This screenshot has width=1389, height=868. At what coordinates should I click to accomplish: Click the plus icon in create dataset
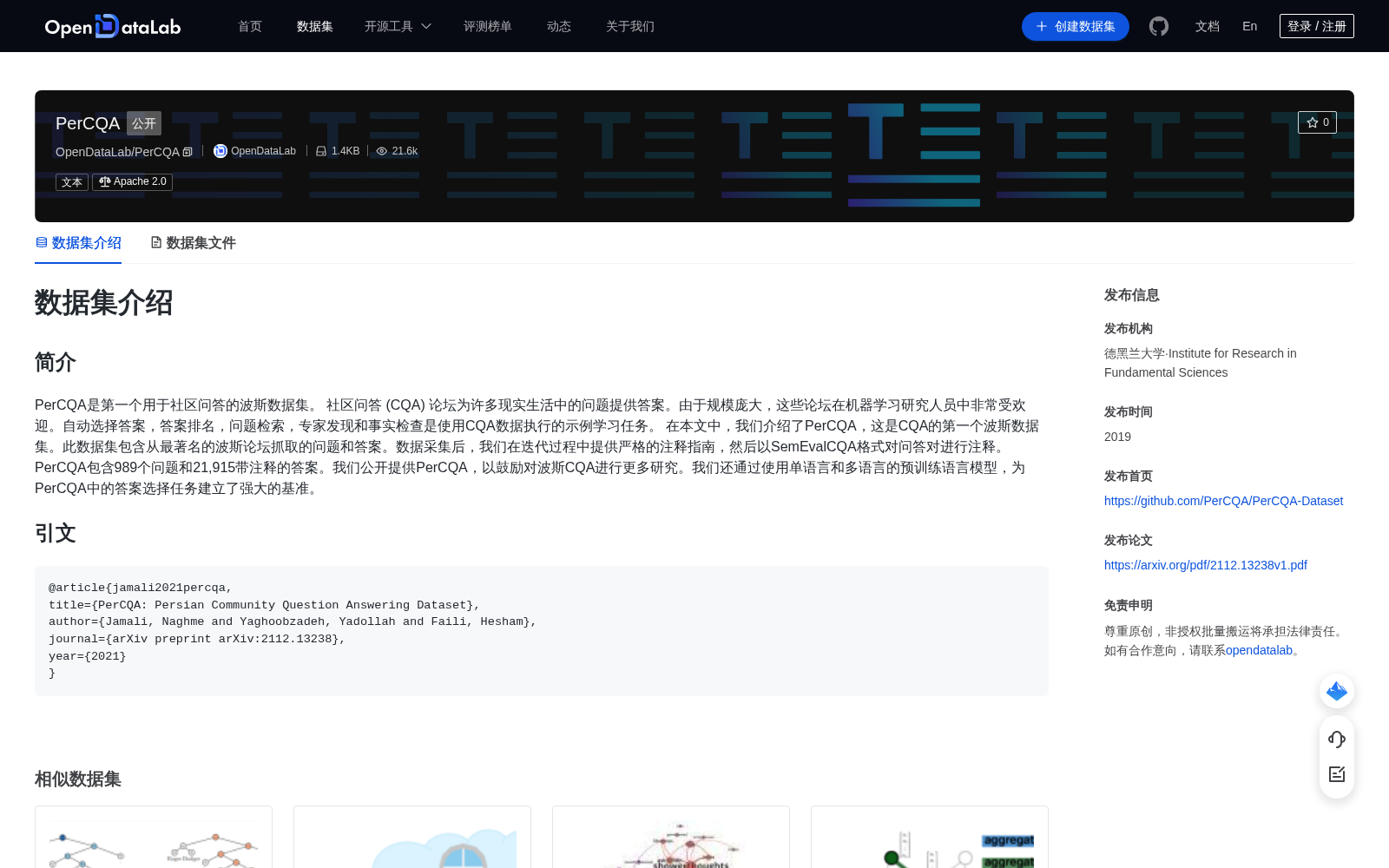coord(1042,26)
